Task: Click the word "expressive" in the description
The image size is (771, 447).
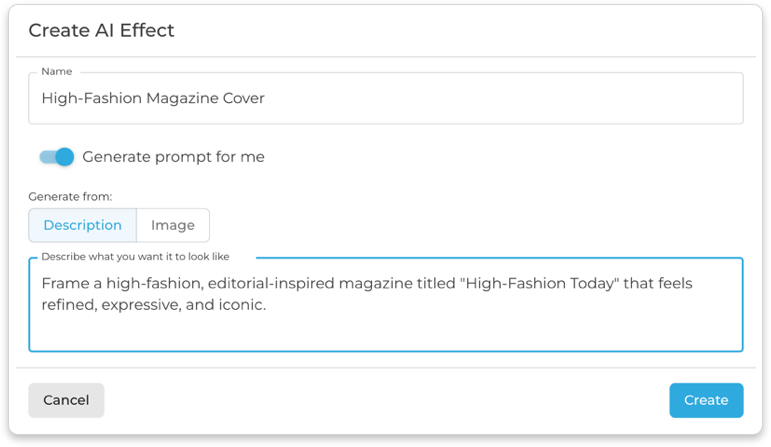Action: coord(139,305)
